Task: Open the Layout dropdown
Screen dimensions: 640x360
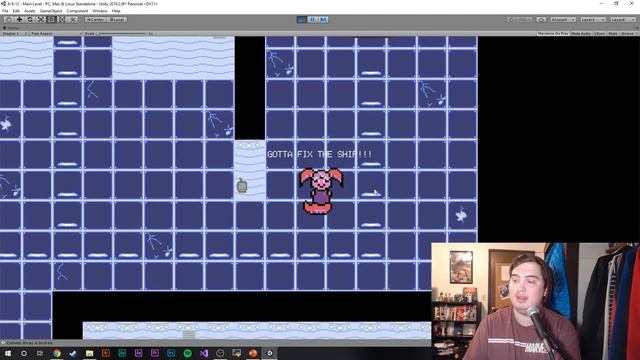Action: tap(622, 20)
